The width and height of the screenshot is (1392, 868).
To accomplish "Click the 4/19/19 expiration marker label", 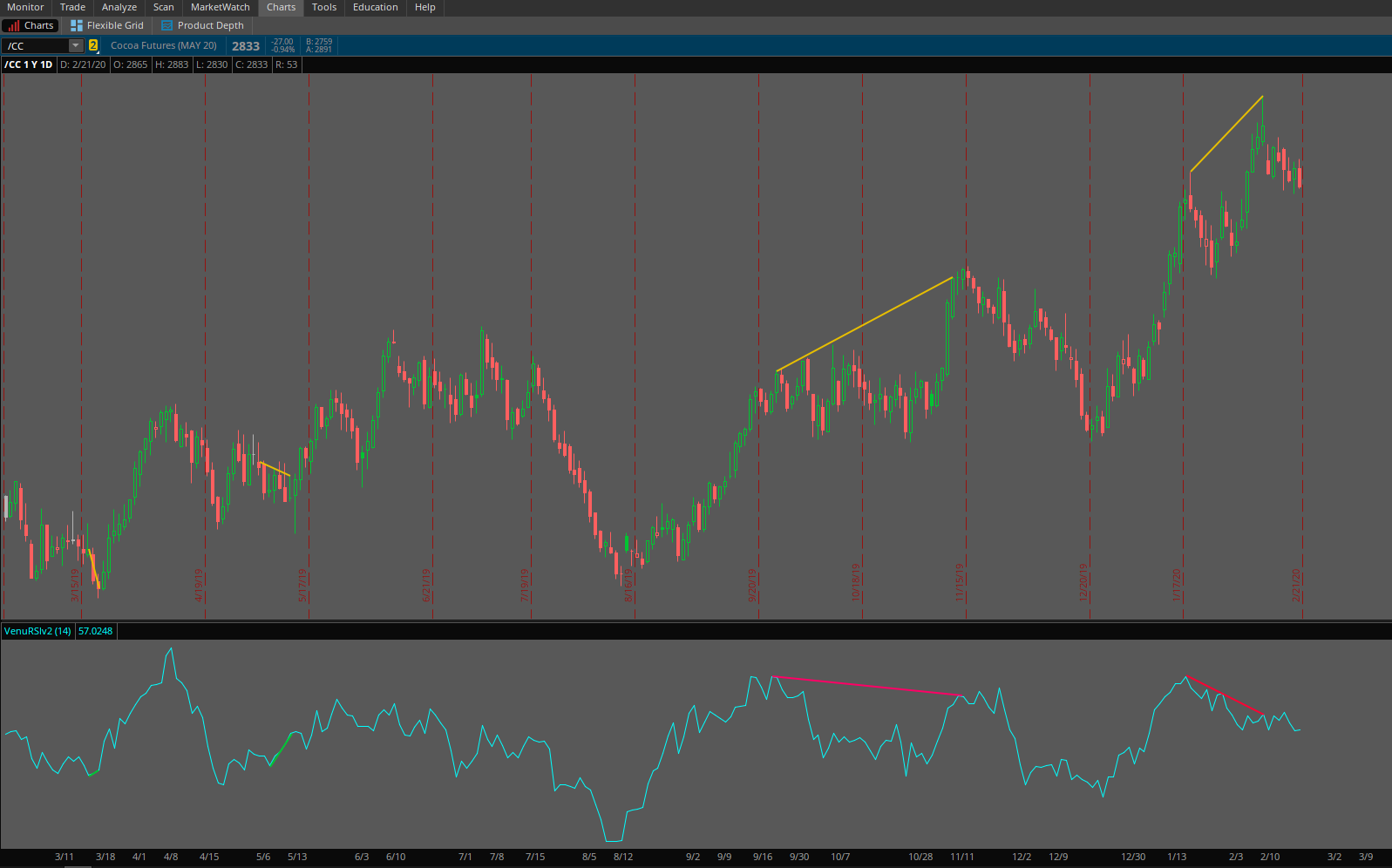I will 199,585.
